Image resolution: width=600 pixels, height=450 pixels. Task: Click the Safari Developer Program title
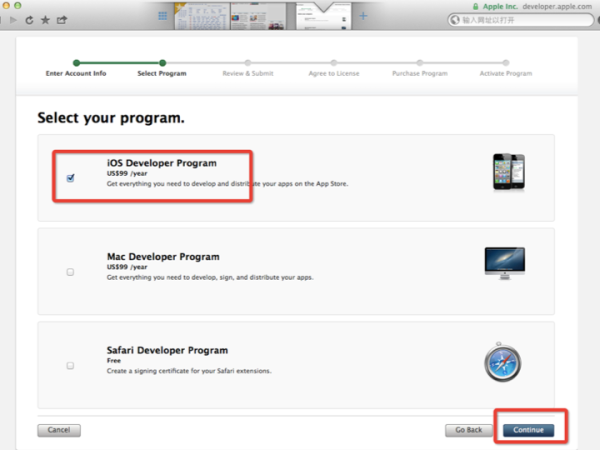(x=167, y=351)
